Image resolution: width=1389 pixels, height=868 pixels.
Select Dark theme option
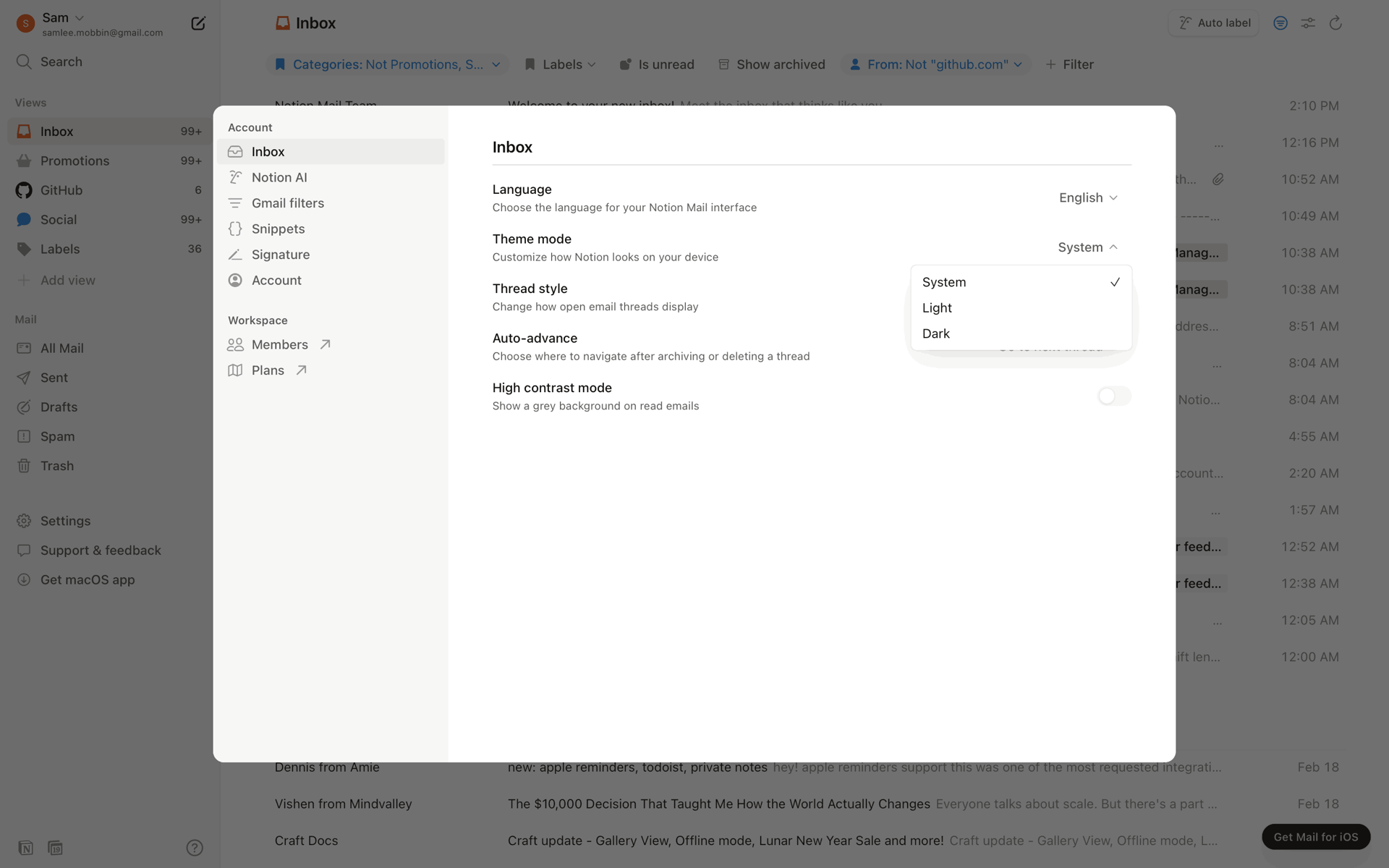tap(1021, 333)
